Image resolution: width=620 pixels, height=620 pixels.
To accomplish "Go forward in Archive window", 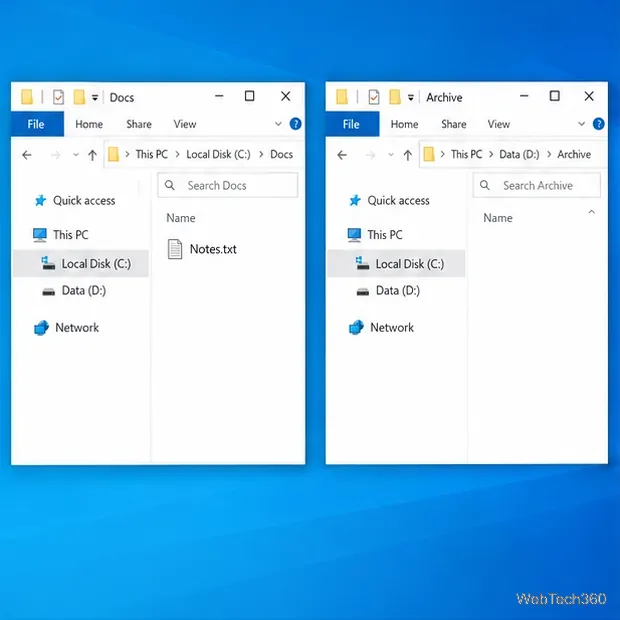I will 370,155.
